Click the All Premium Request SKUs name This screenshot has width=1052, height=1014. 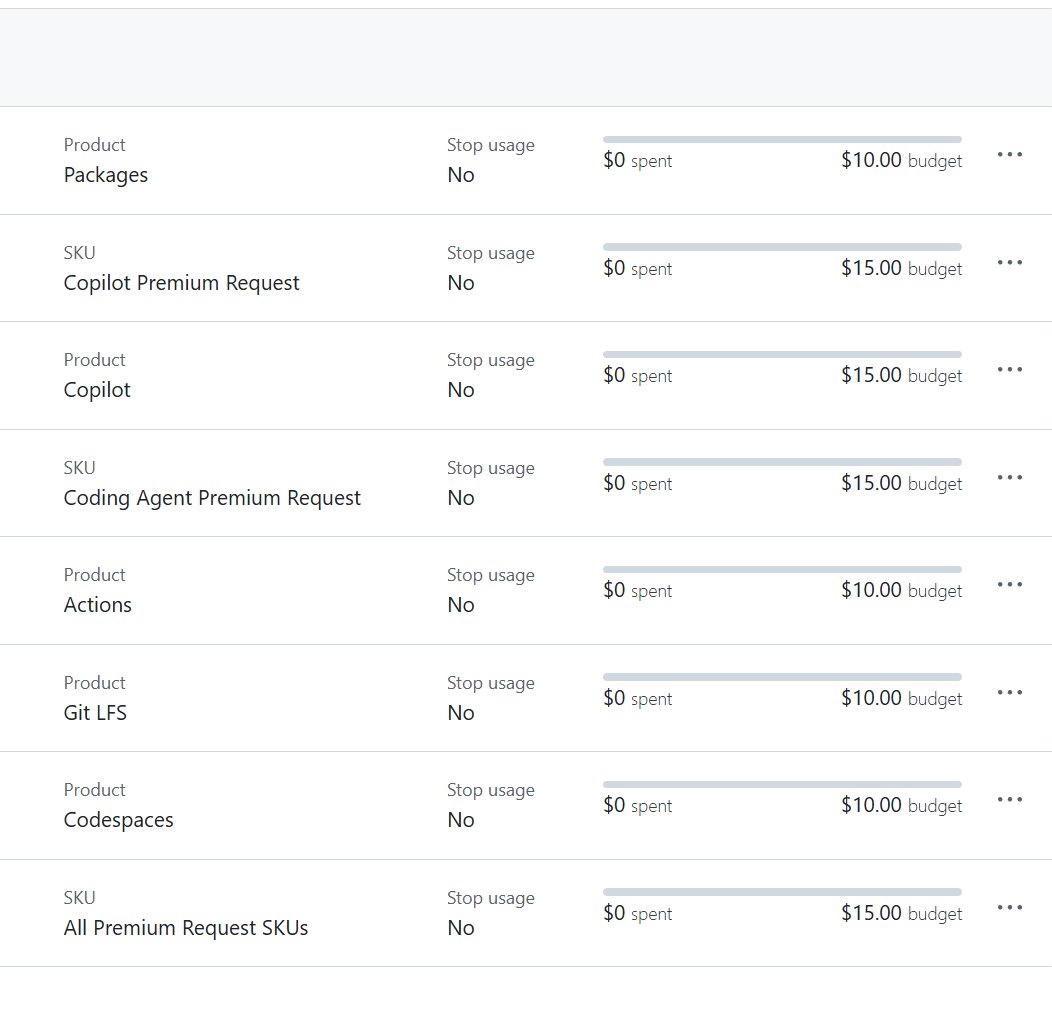coord(186,928)
